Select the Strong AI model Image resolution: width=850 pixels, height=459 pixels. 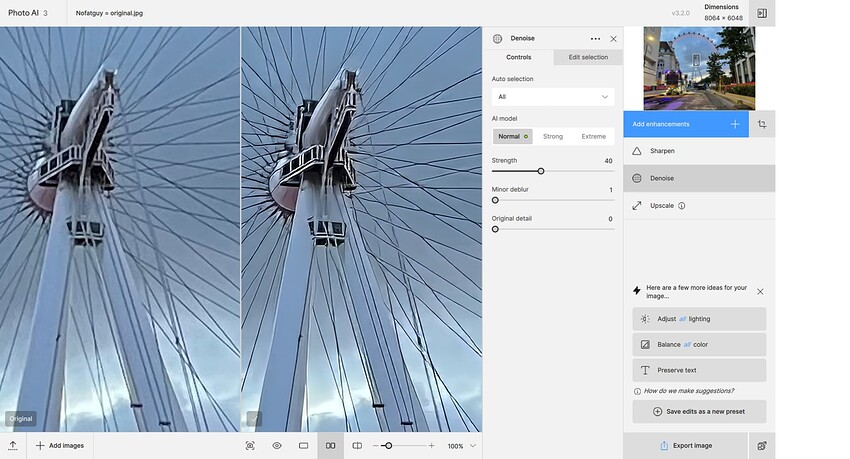(x=553, y=136)
